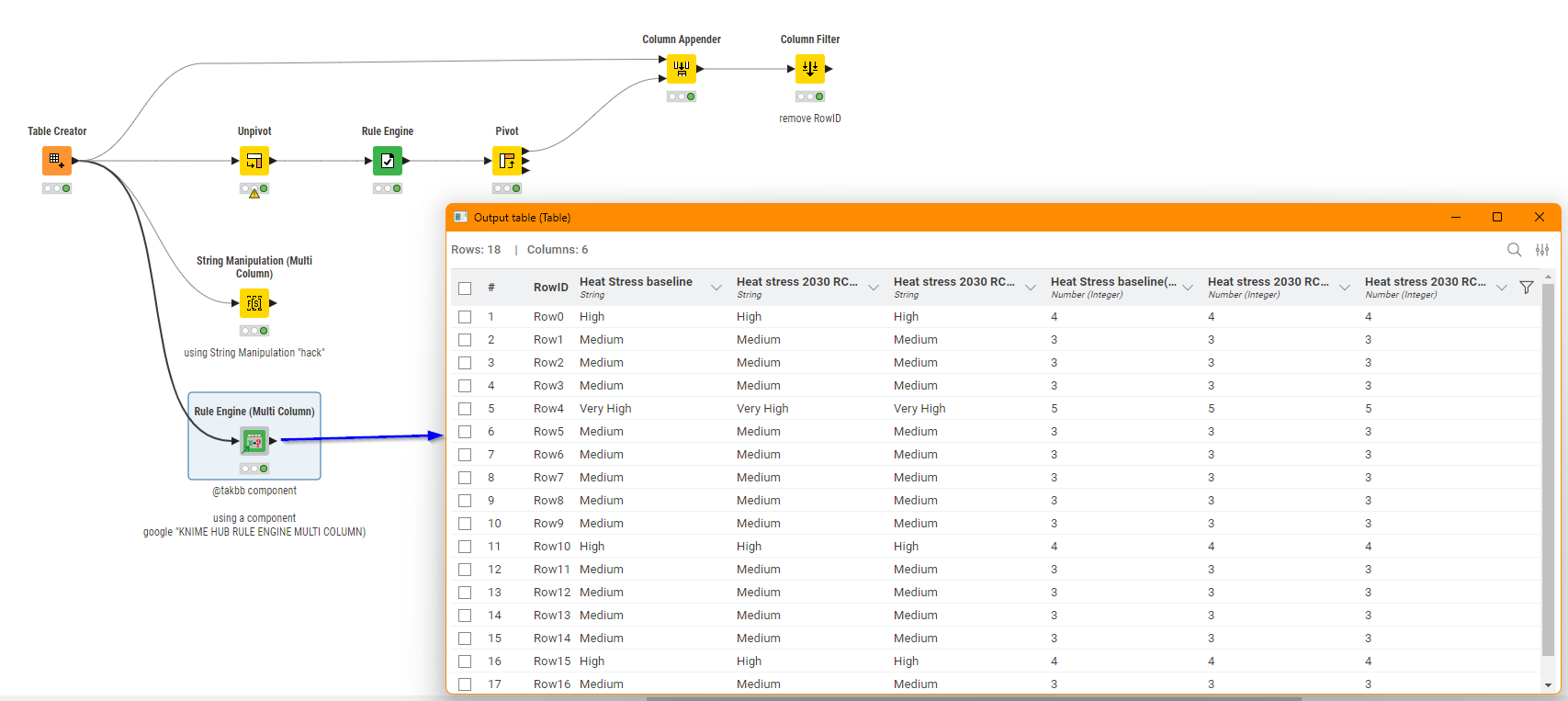The height and width of the screenshot is (701, 1568).
Task: Select the Column Appender node
Action: click(681, 69)
